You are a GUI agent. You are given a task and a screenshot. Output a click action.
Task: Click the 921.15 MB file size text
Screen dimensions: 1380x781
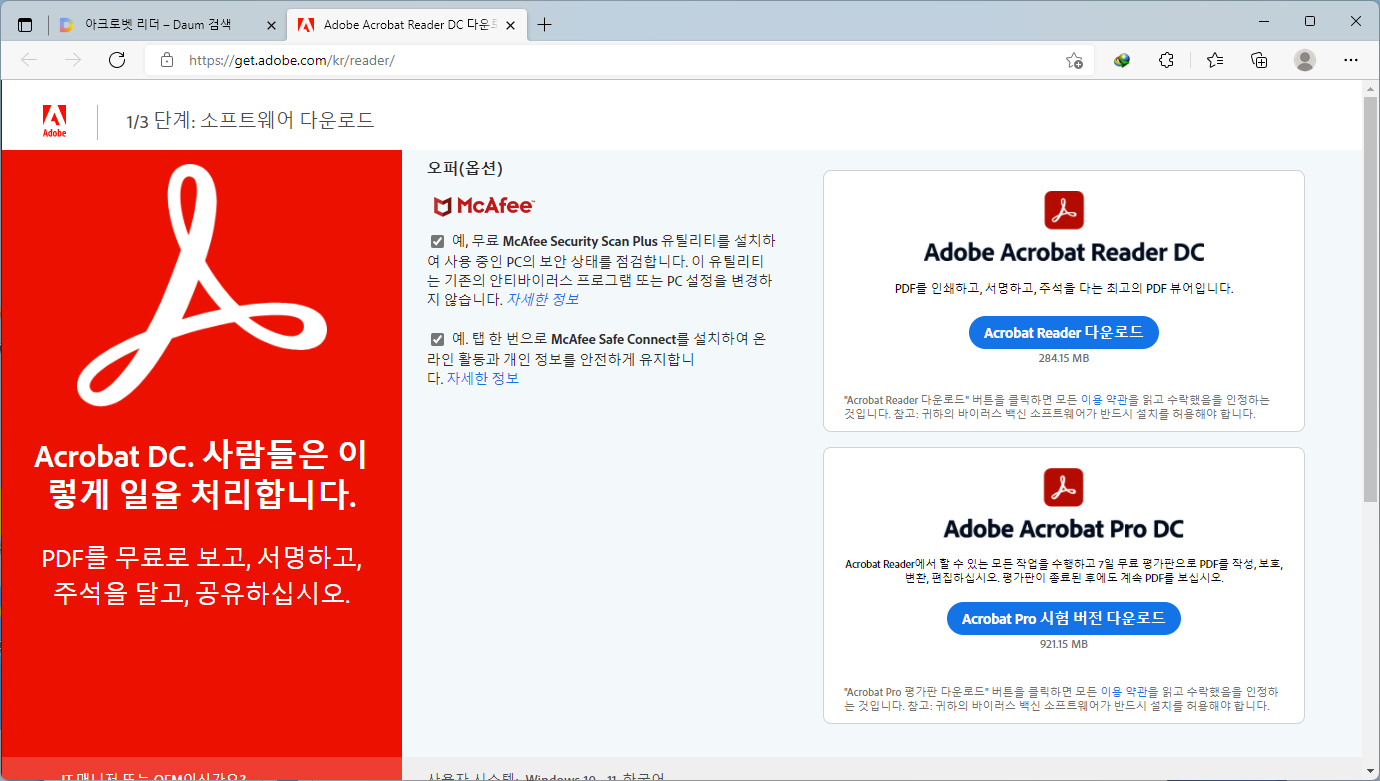pos(1063,644)
